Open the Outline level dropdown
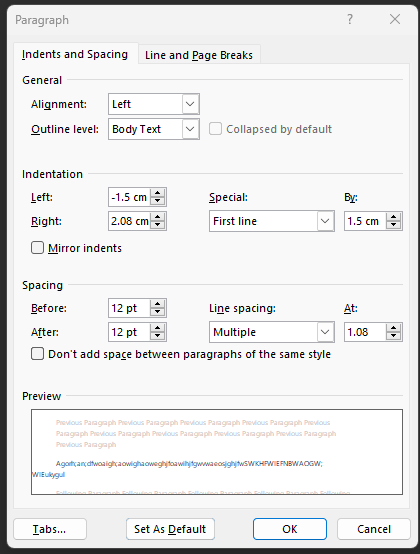The image size is (420, 554). pos(154,129)
